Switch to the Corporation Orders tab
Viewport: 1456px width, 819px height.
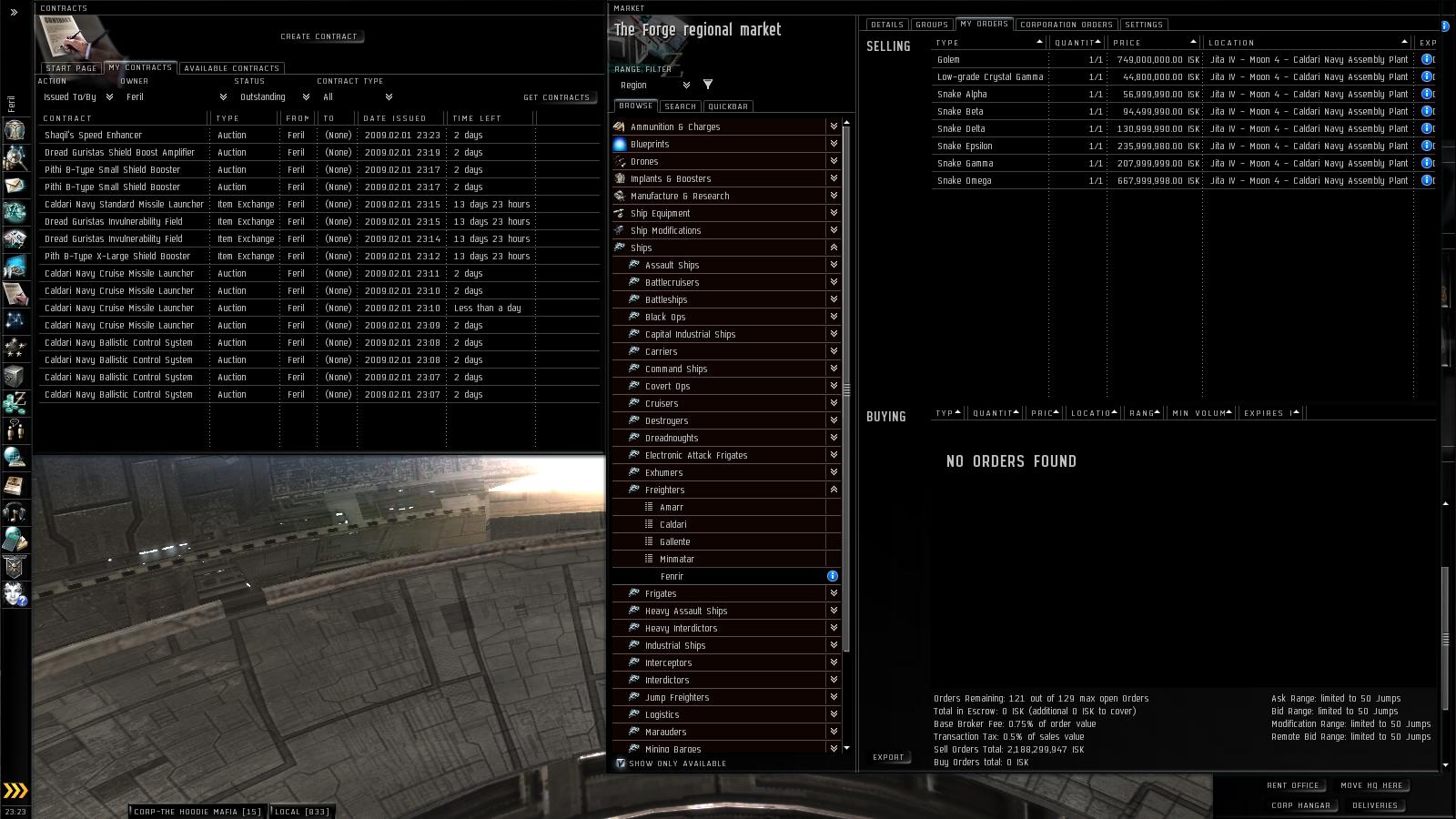tap(1067, 25)
